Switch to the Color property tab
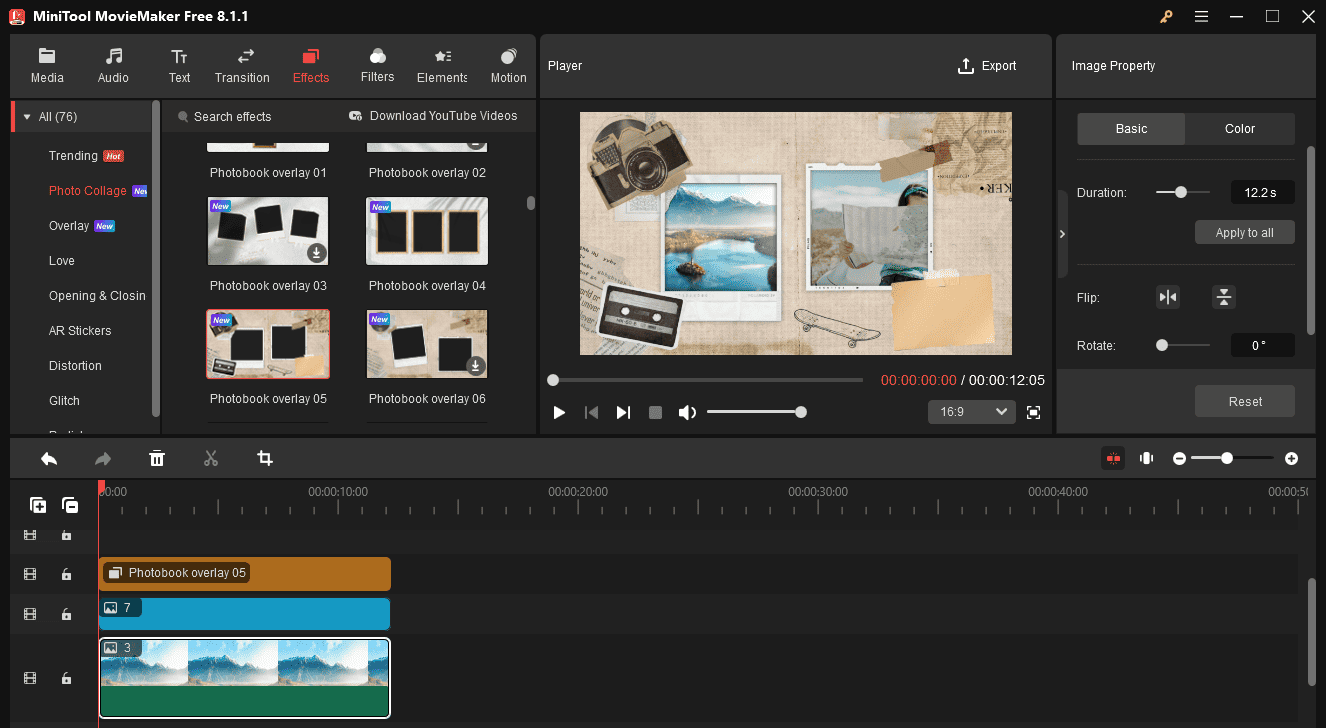This screenshot has width=1326, height=728. tap(1240, 129)
